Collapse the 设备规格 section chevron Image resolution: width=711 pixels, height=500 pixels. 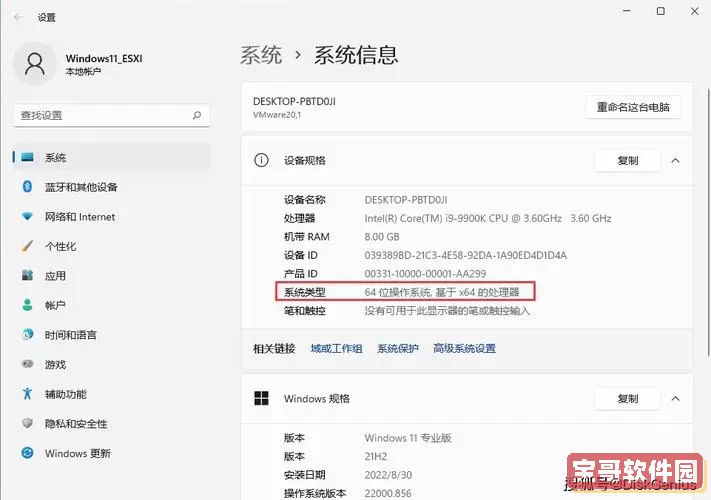click(x=675, y=160)
